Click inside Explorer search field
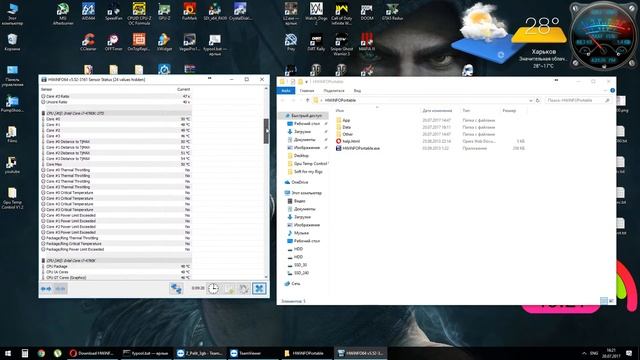The height and width of the screenshot is (360, 640). click(x=578, y=100)
